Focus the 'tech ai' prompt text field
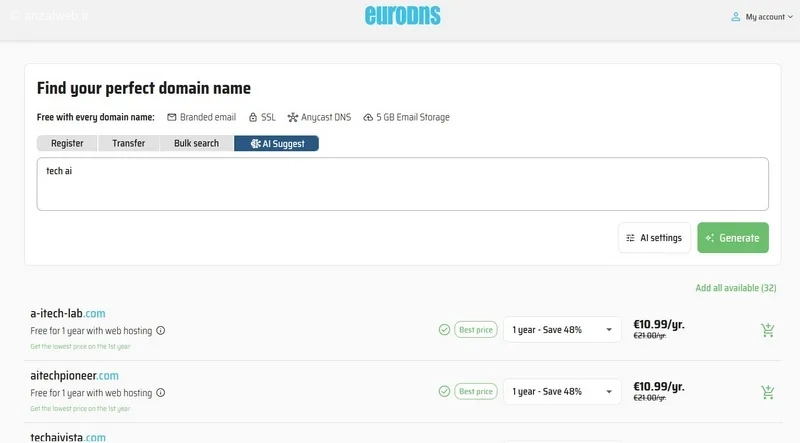 403,184
